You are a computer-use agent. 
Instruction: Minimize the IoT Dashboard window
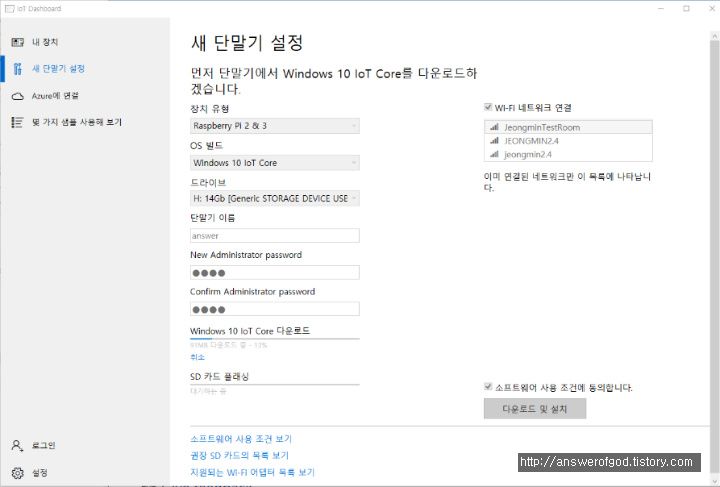[661, 9]
